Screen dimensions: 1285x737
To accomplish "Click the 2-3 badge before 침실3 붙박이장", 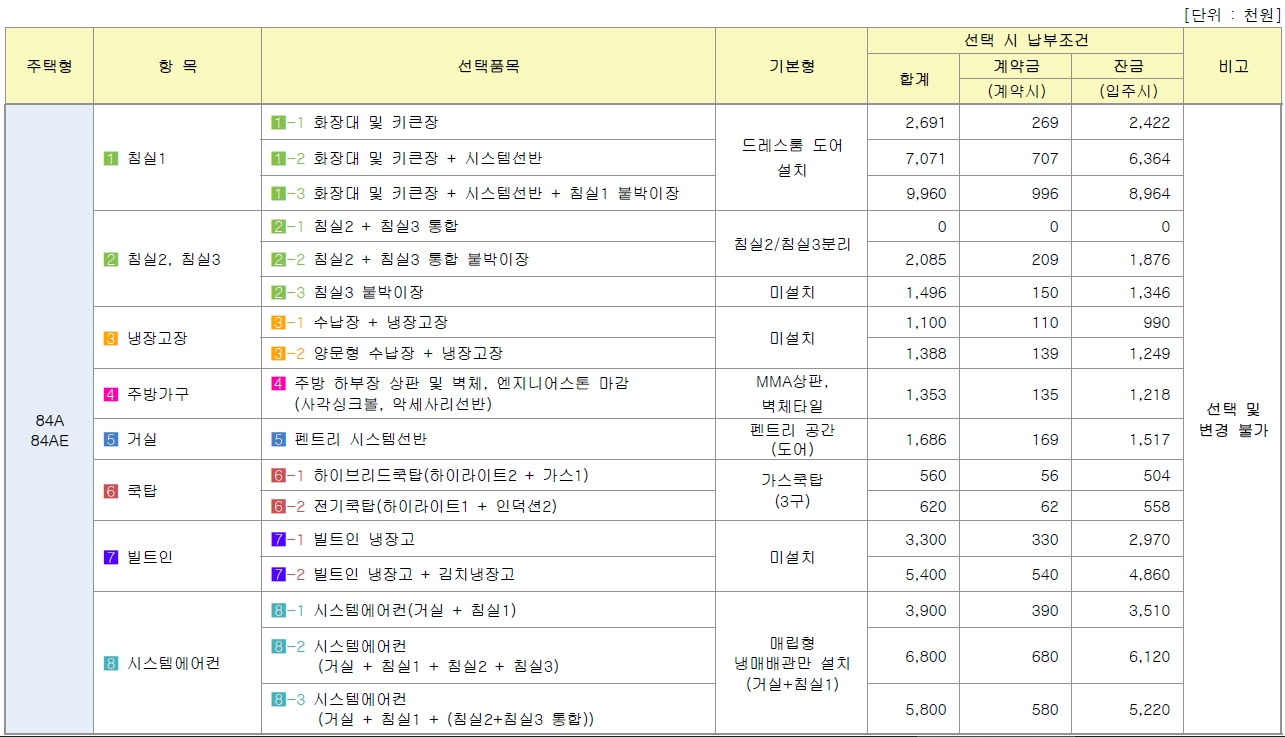I will click(288, 293).
